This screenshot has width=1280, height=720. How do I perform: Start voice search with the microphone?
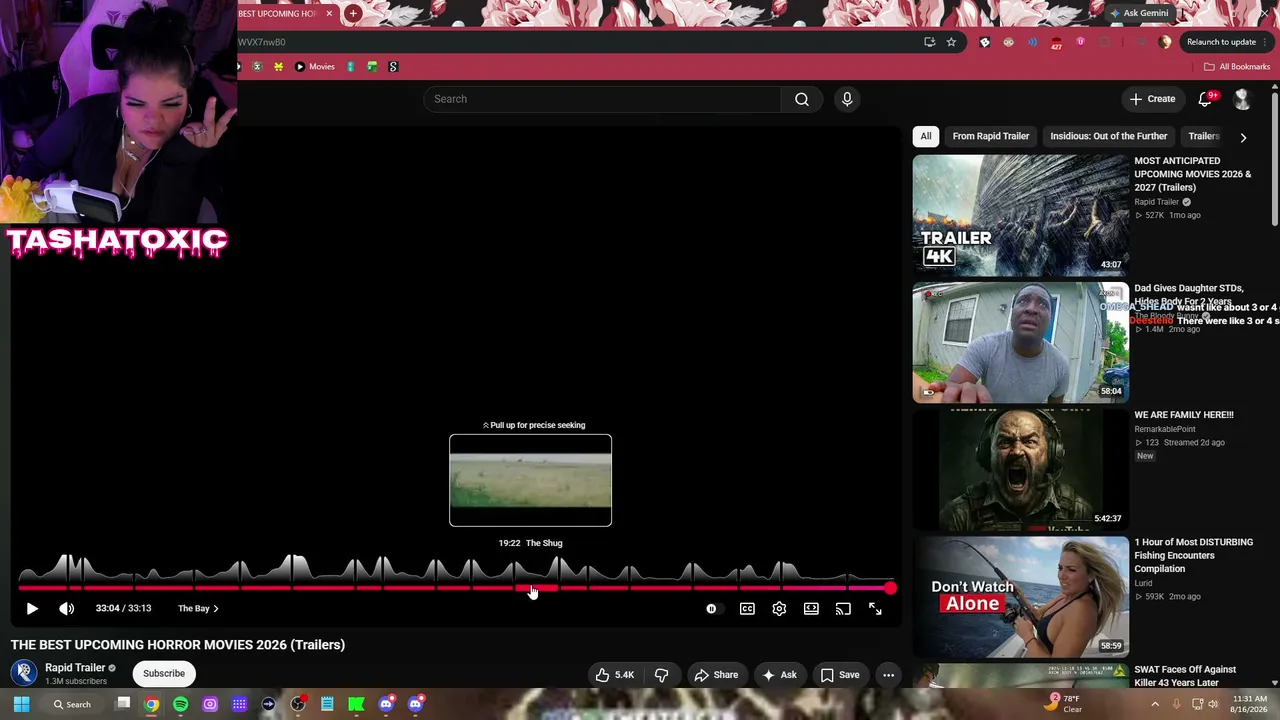(x=847, y=99)
